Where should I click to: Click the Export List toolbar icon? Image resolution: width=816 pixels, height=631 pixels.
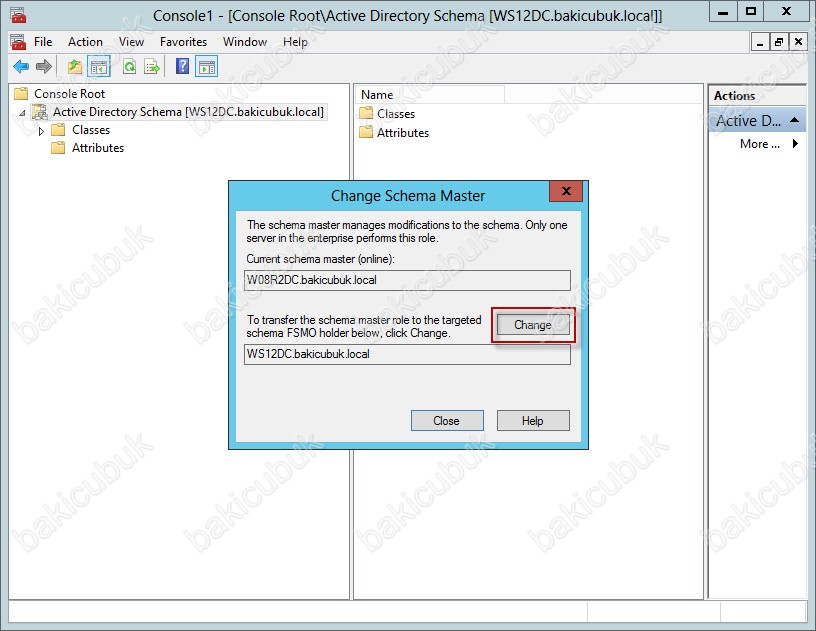coord(152,67)
